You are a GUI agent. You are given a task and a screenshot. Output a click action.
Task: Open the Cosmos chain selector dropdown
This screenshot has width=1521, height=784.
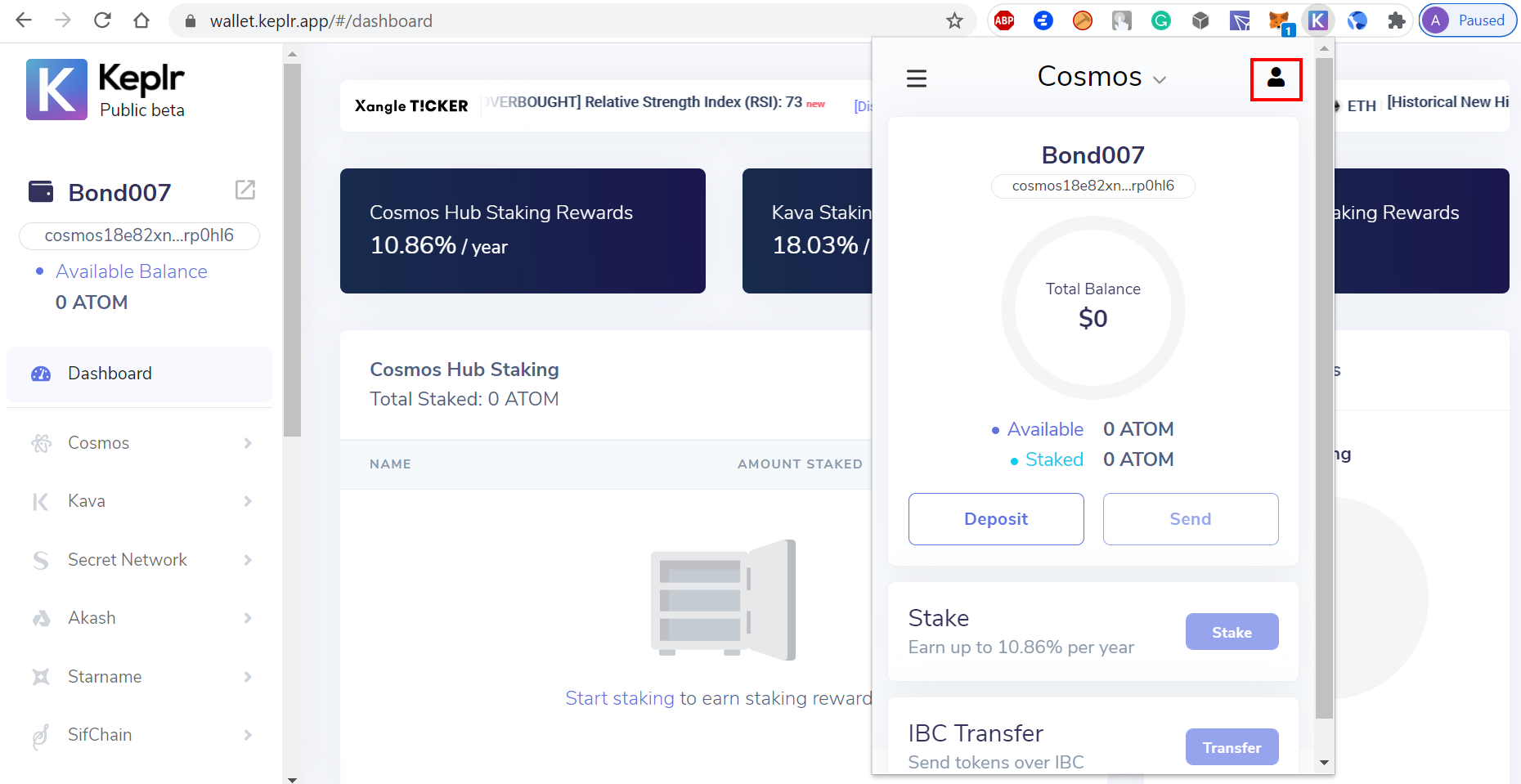pyautogui.click(x=1101, y=77)
